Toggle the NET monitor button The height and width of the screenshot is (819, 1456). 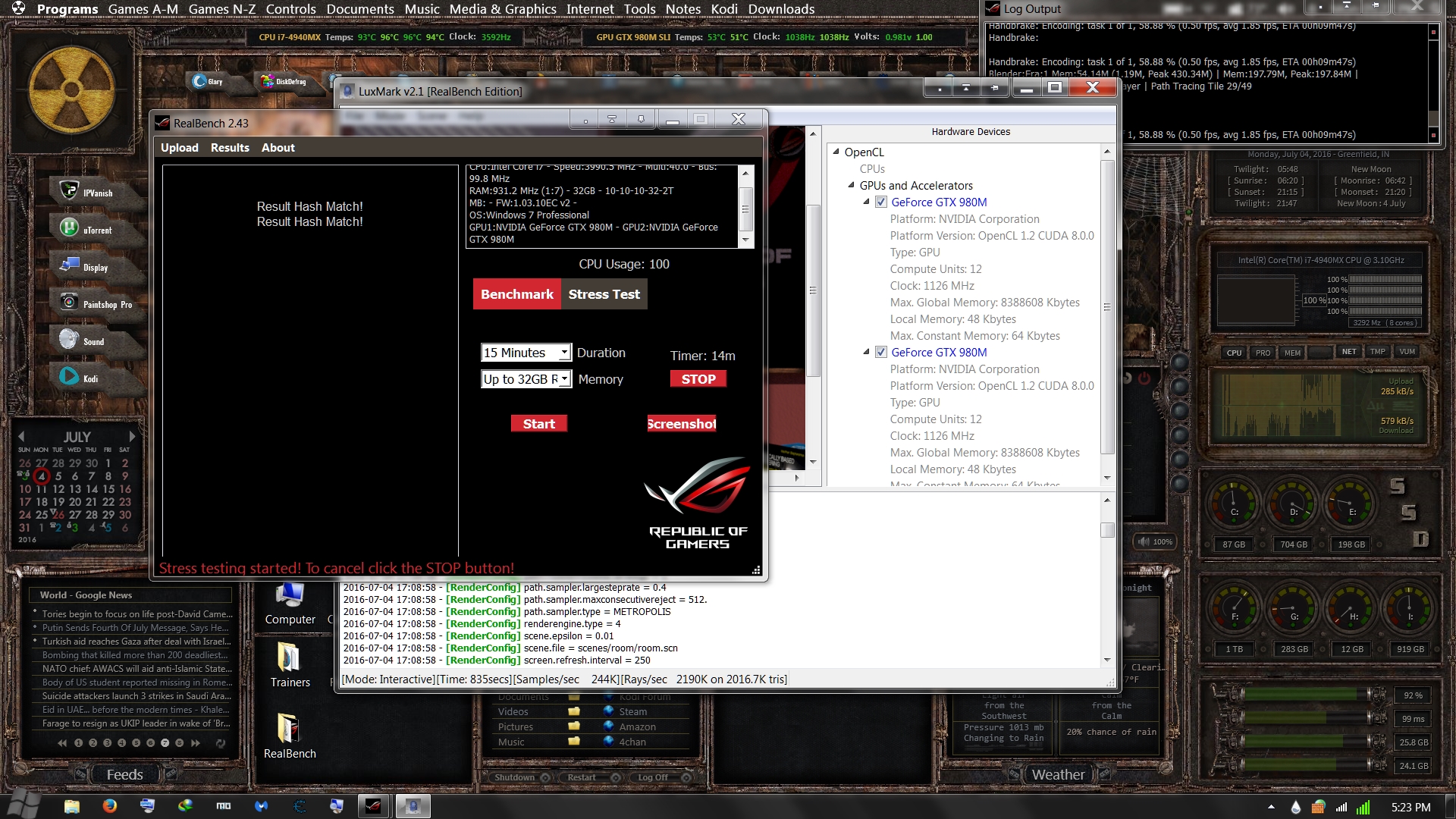pyautogui.click(x=1349, y=352)
